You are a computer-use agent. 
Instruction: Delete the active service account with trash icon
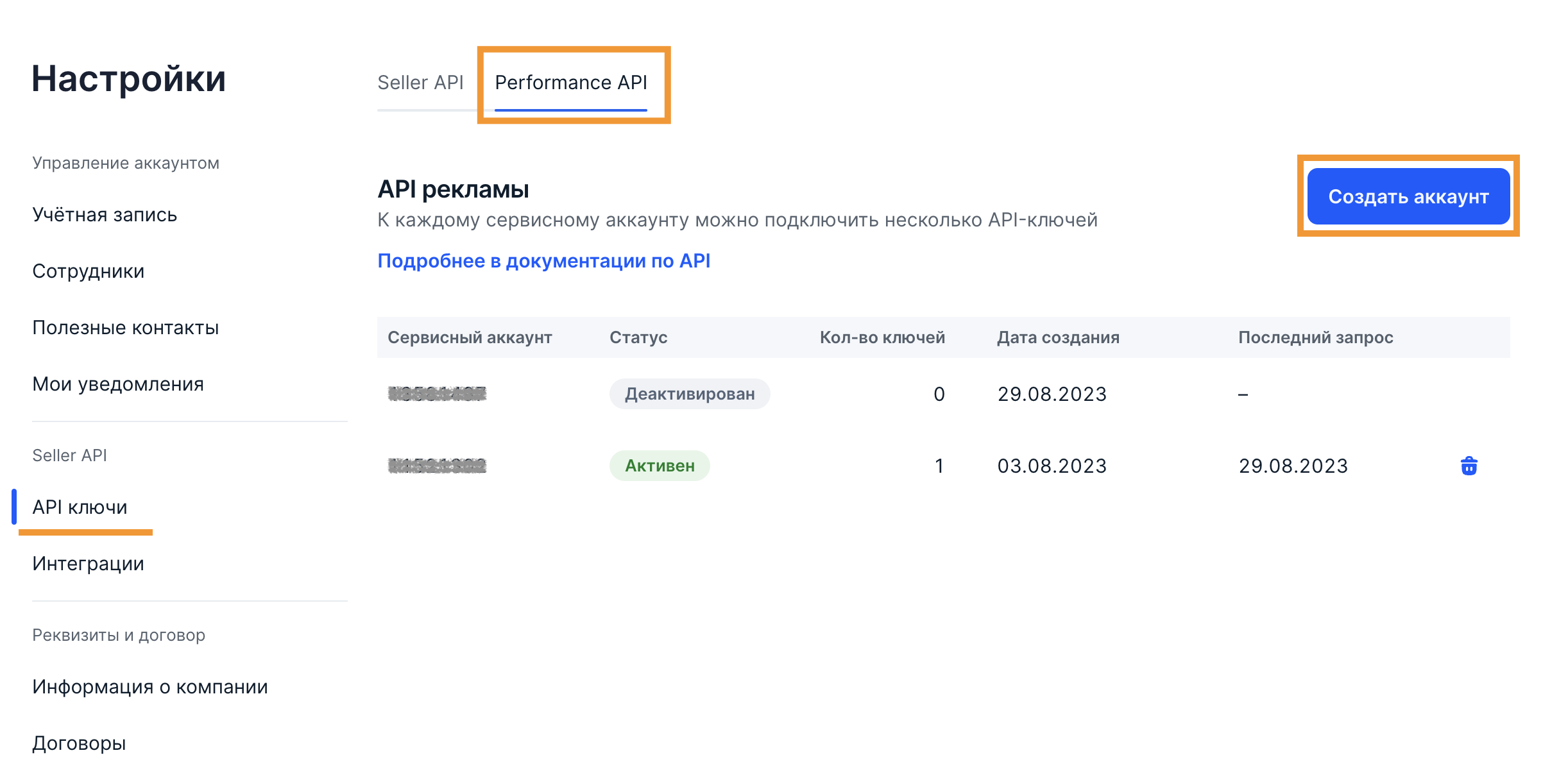(1469, 466)
